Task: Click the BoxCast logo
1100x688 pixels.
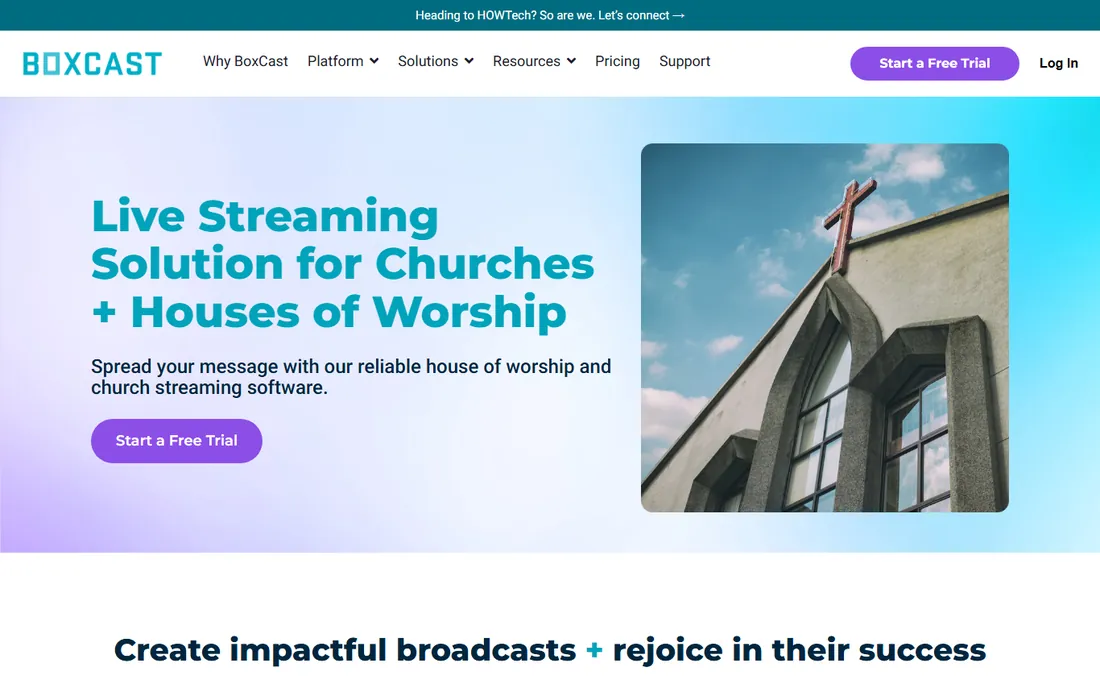Action: (92, 63)
